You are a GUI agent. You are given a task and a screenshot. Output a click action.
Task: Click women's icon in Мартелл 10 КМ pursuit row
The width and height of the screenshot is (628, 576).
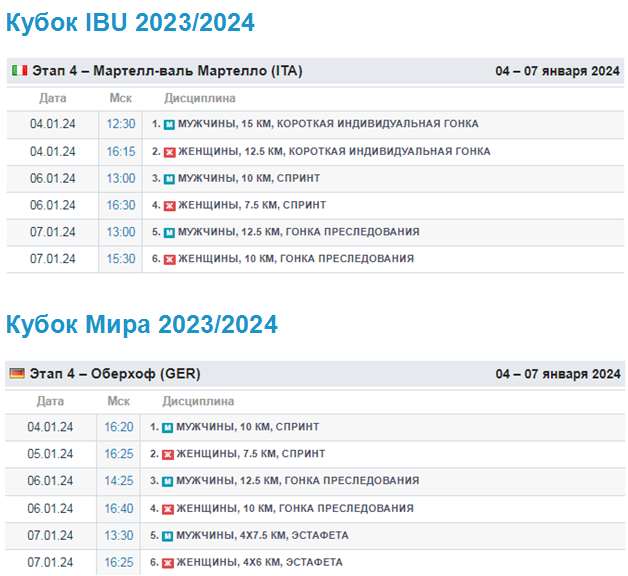169,259
